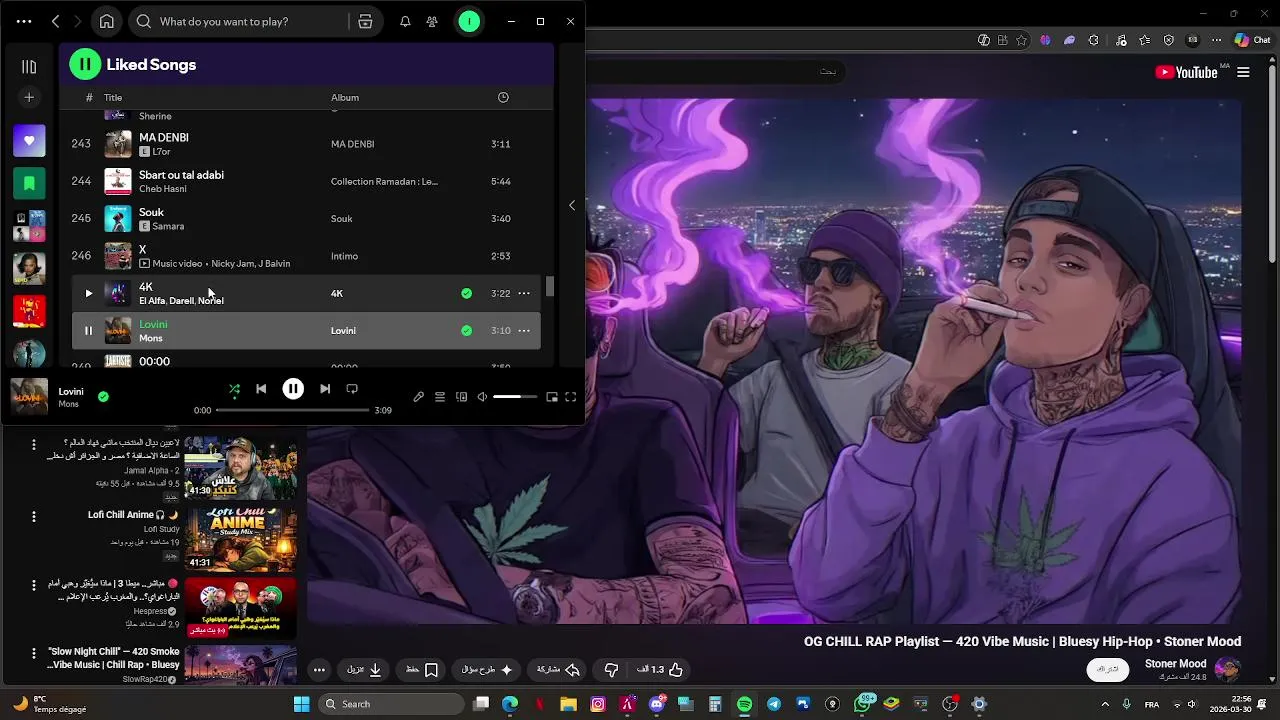Skip to previous track
Viewport: 1280px width, 720px height.
[x=261, y=389]
